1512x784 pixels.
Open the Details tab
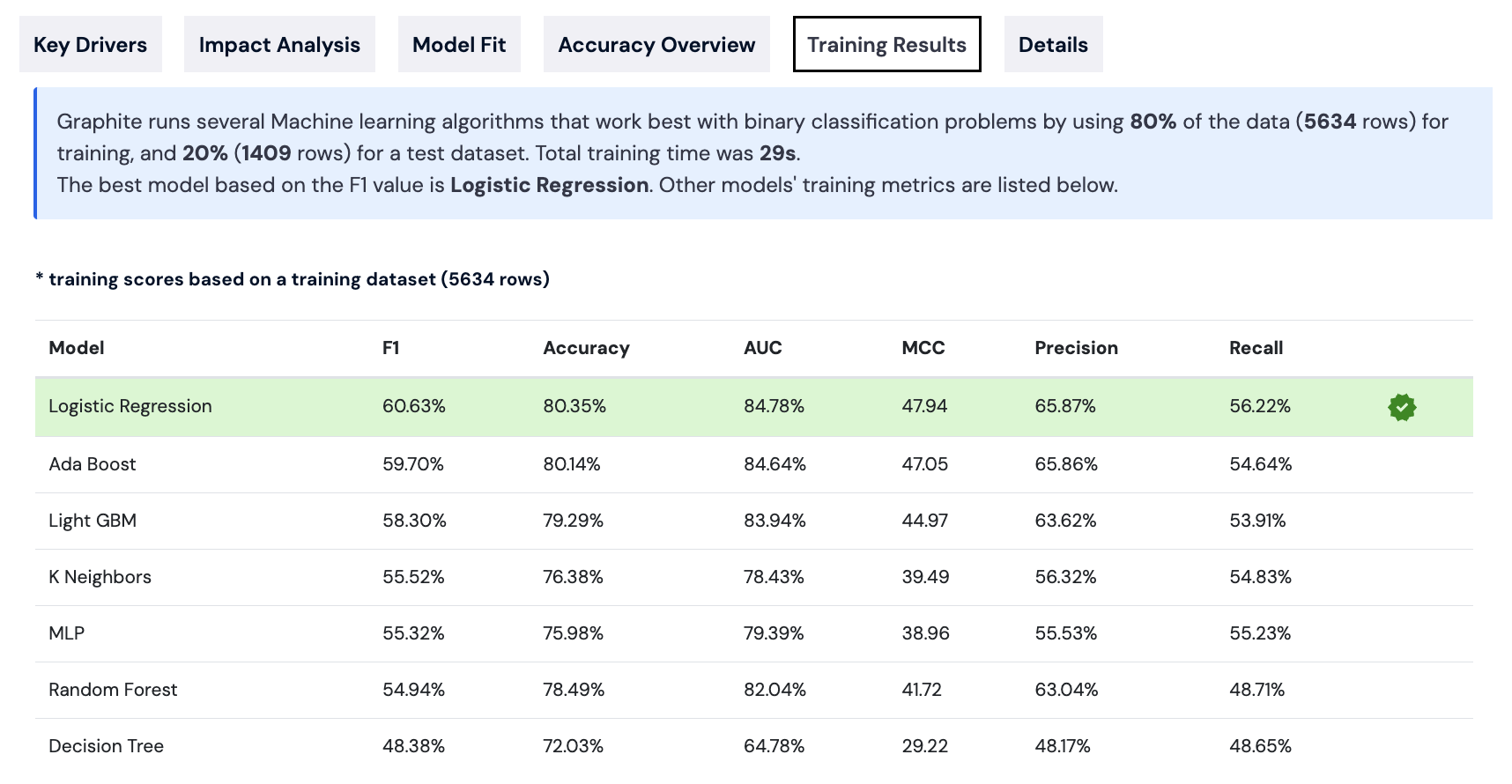(1053, 45)
